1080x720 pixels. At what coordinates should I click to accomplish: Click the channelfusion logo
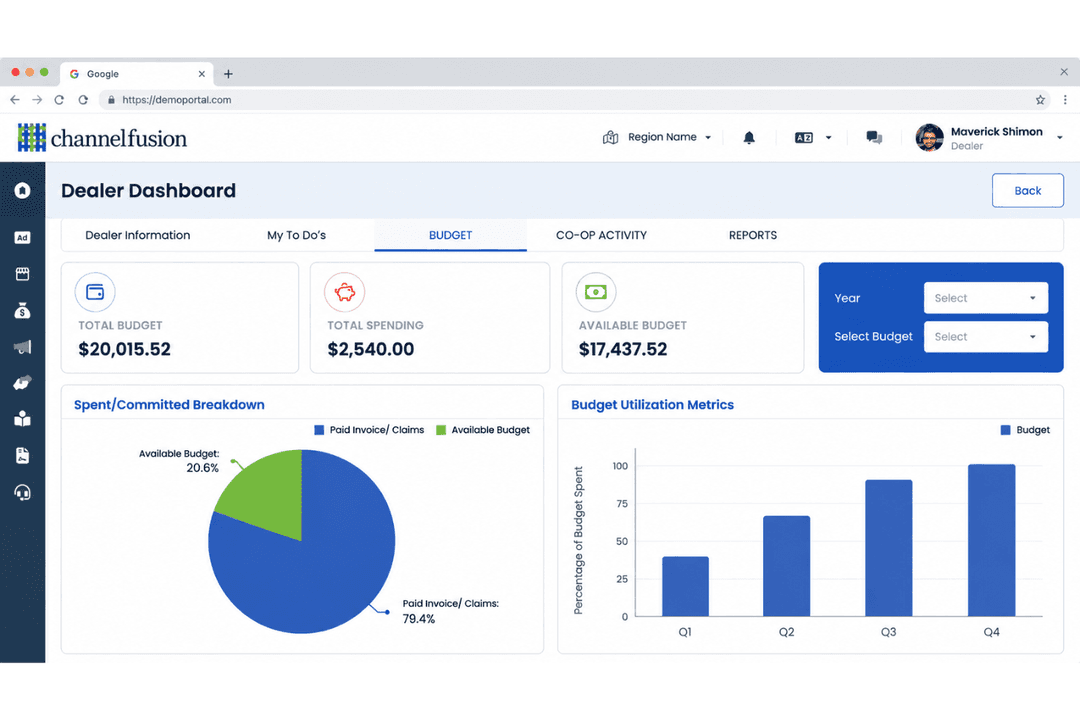102,138
